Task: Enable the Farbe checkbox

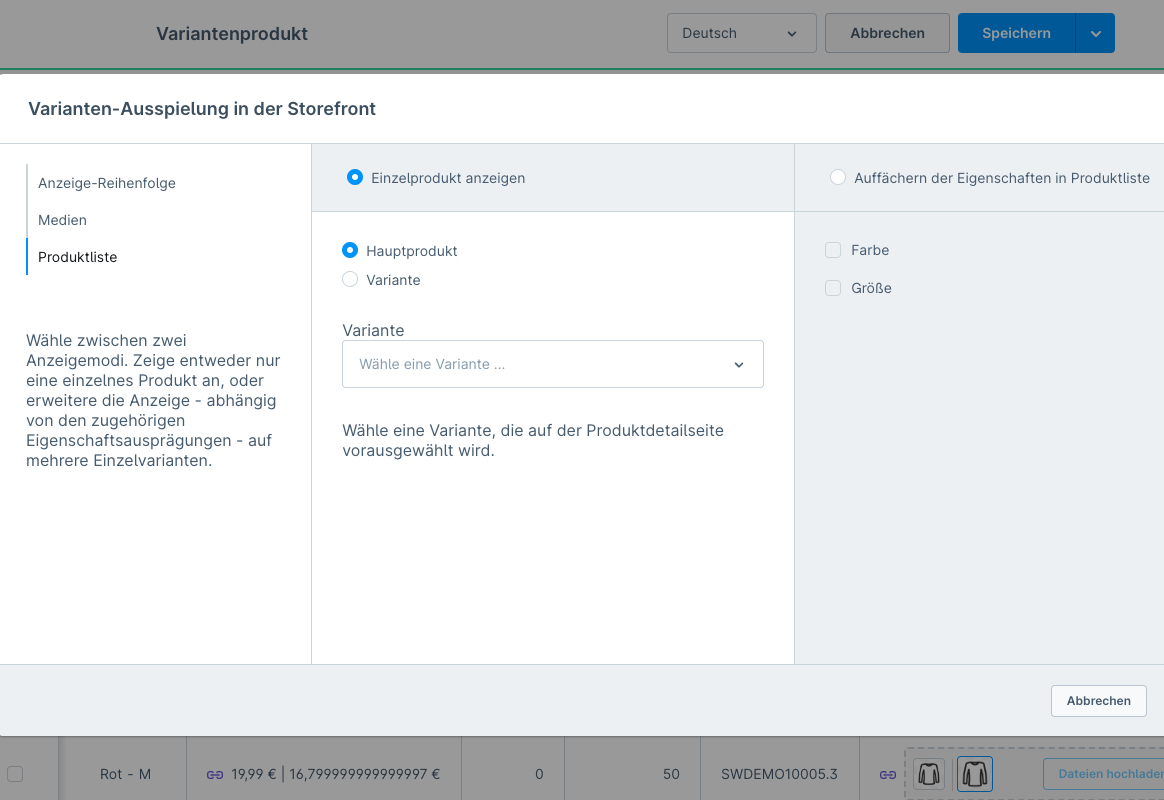Action: 833,250
